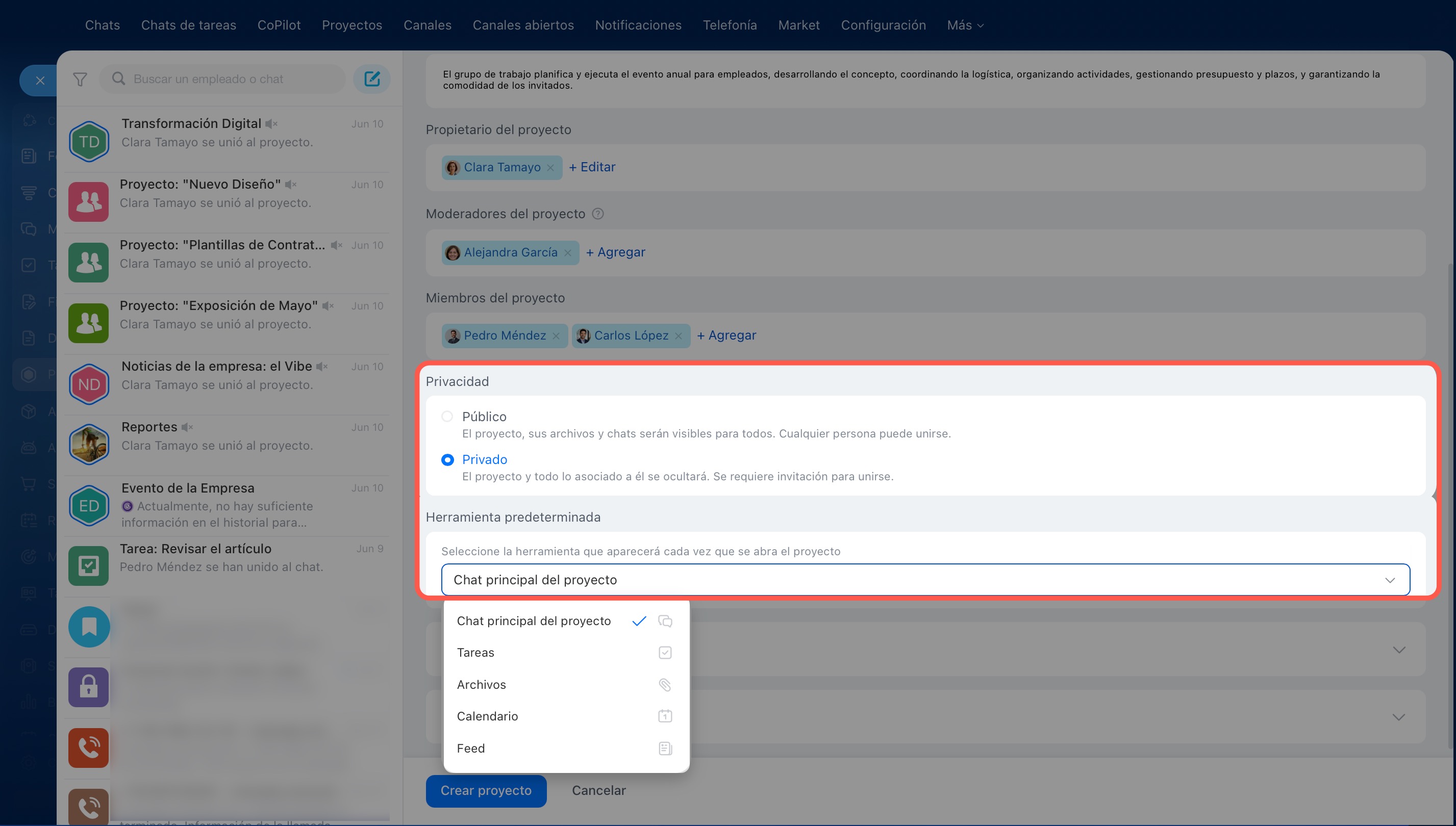
Task: Select the Público privacy radio button
Action: pyautogui.click(x=447, y=417)
